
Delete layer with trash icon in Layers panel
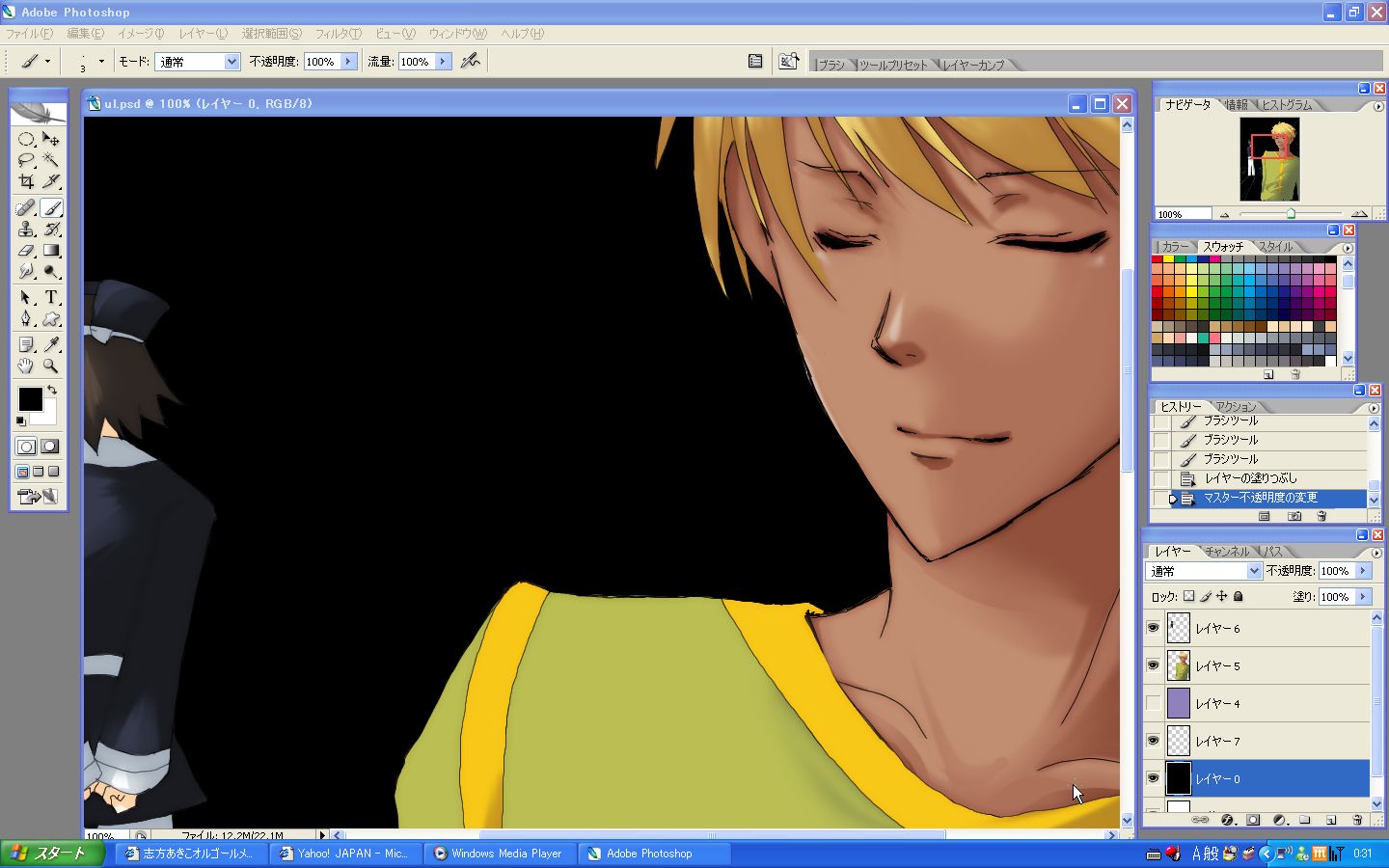(x=1357, y=820)
